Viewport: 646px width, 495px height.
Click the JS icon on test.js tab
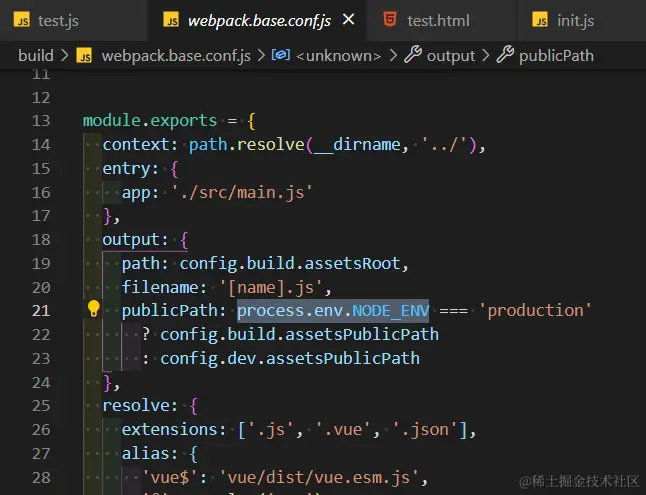click(x=22, y=20)
